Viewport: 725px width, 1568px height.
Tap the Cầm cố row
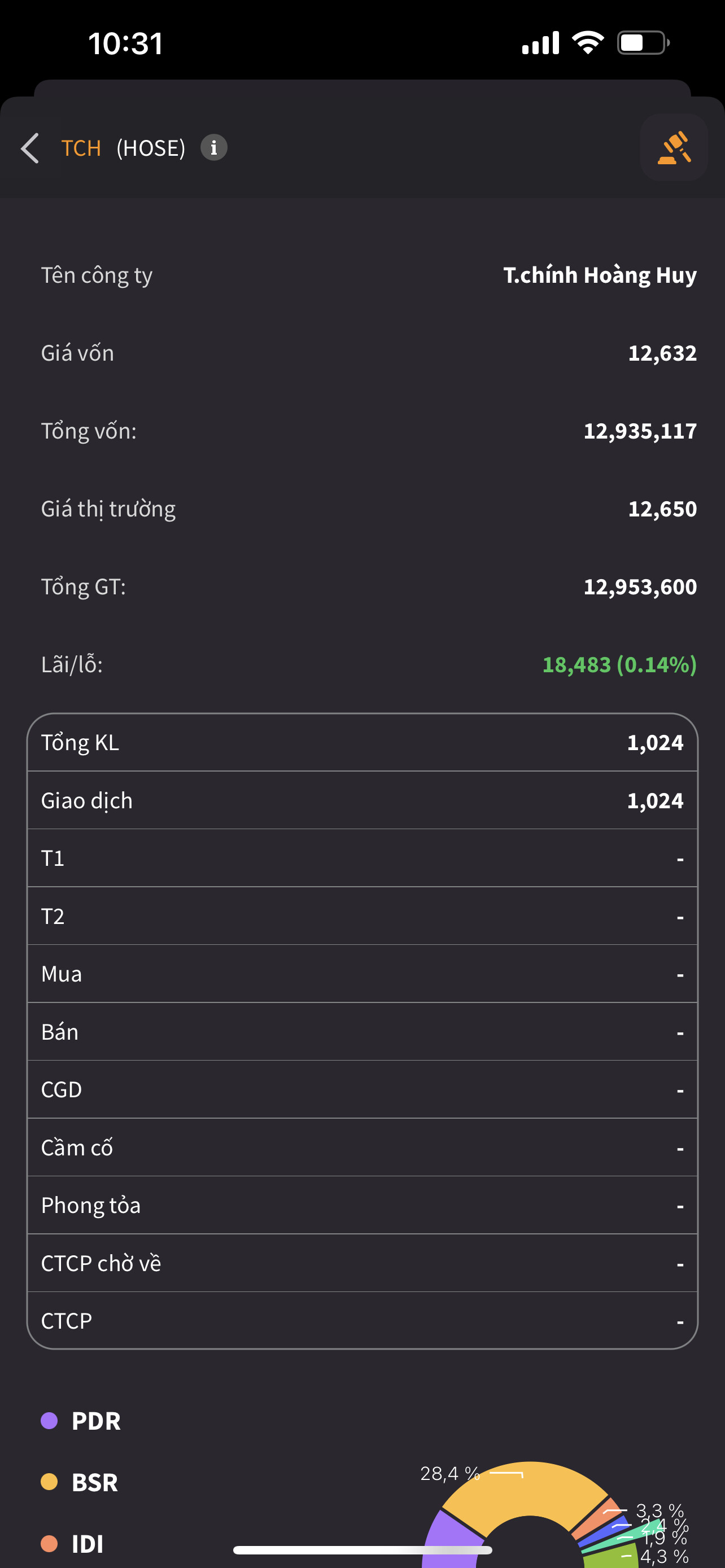pyautogui.click(x=362, y=1147)
